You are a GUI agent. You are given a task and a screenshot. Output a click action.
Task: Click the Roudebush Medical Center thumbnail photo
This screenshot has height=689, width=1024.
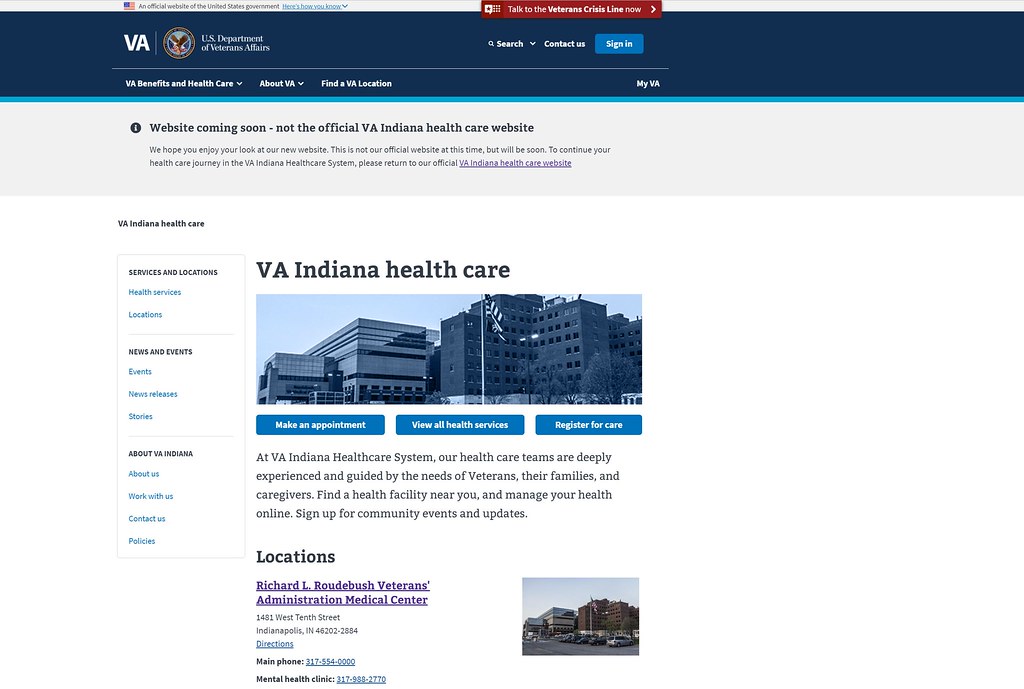coord(580,616)
